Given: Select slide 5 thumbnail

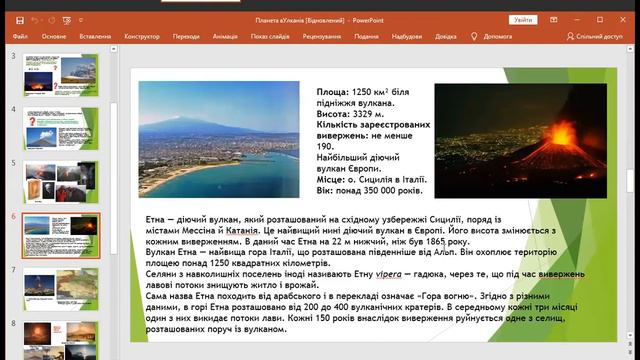Looking at the screenshot, I should 60,182.
